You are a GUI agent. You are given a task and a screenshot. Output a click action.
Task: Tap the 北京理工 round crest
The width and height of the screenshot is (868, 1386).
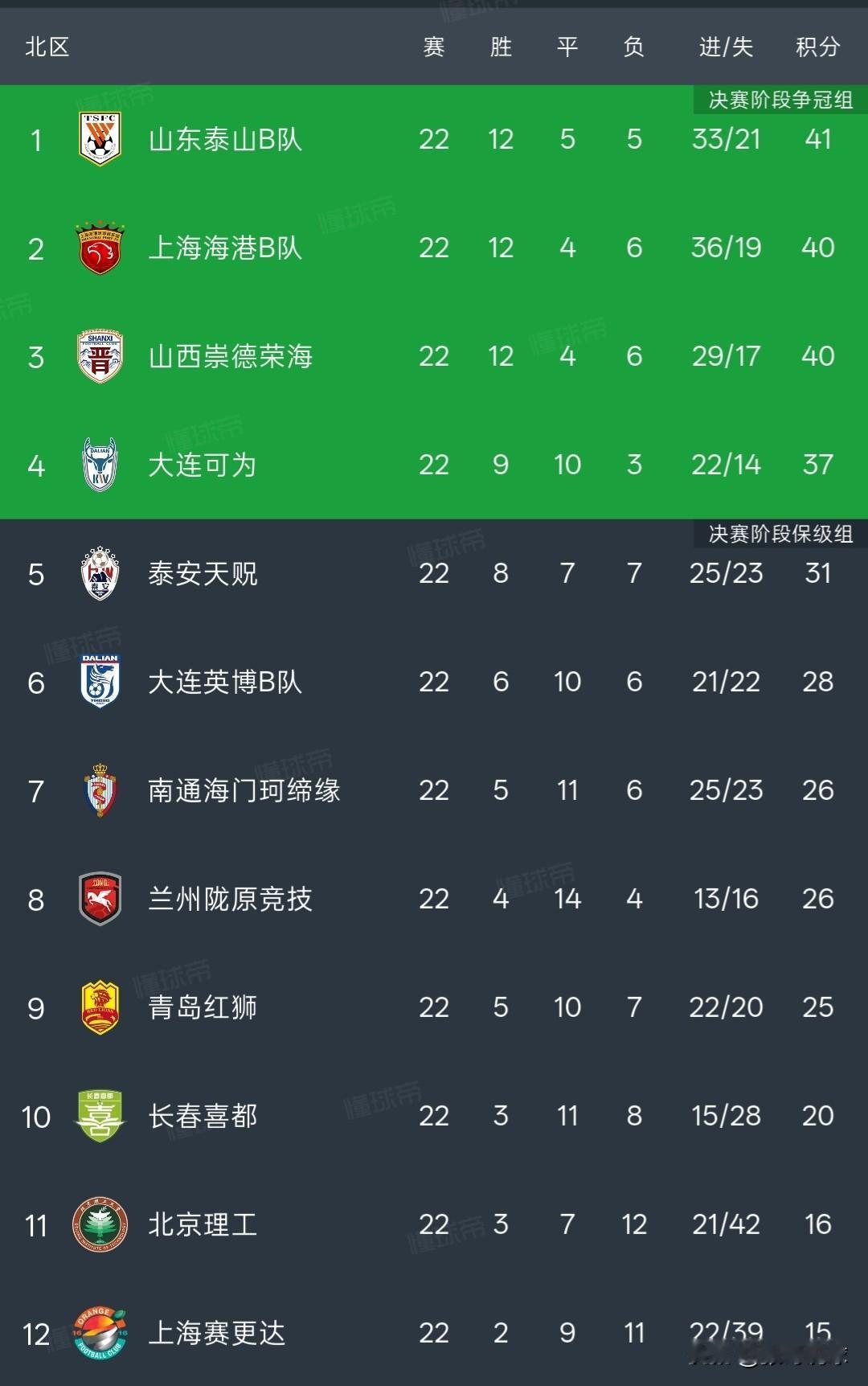point(100,1224)
